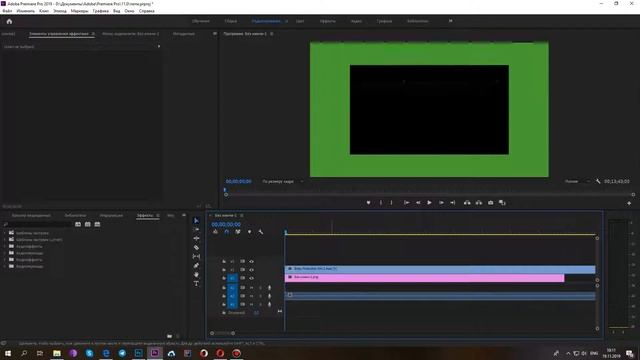This screenshot has height=360, width=640.
Task: Click 32-bit color filter in Effects panel
Action: tap(87, 224)
